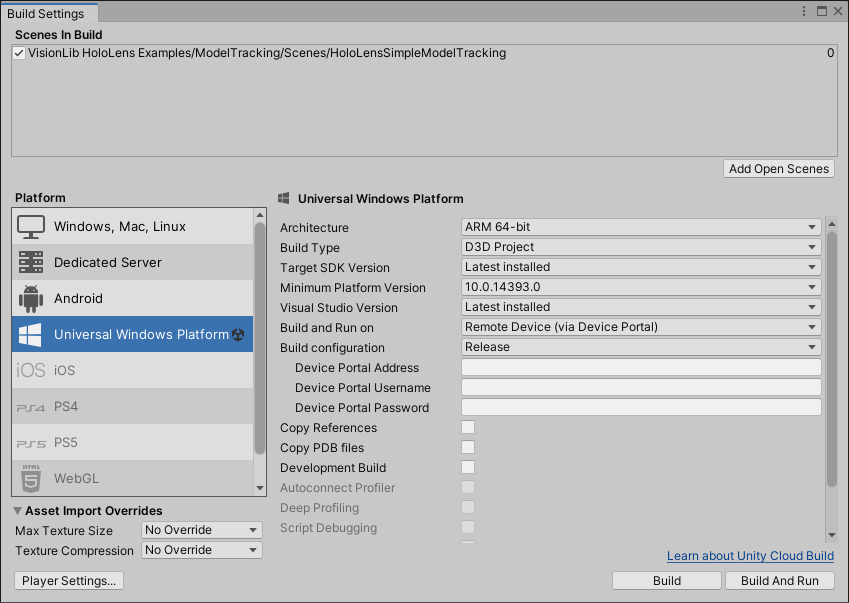Click the PS4 logo icon
Image resolution: width=849 pixels, height=603 pixels.
(x=31, y=408)
